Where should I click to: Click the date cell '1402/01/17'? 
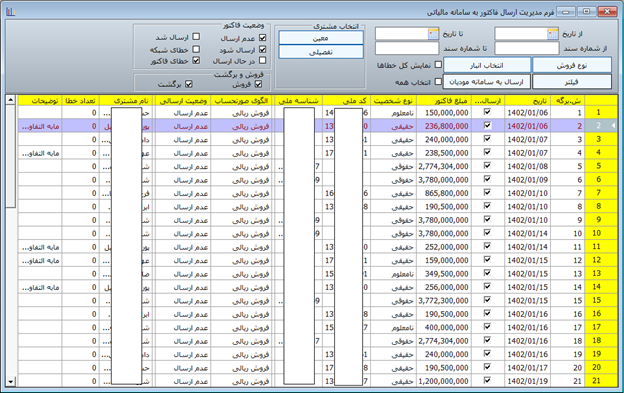[x=528, y=368]
